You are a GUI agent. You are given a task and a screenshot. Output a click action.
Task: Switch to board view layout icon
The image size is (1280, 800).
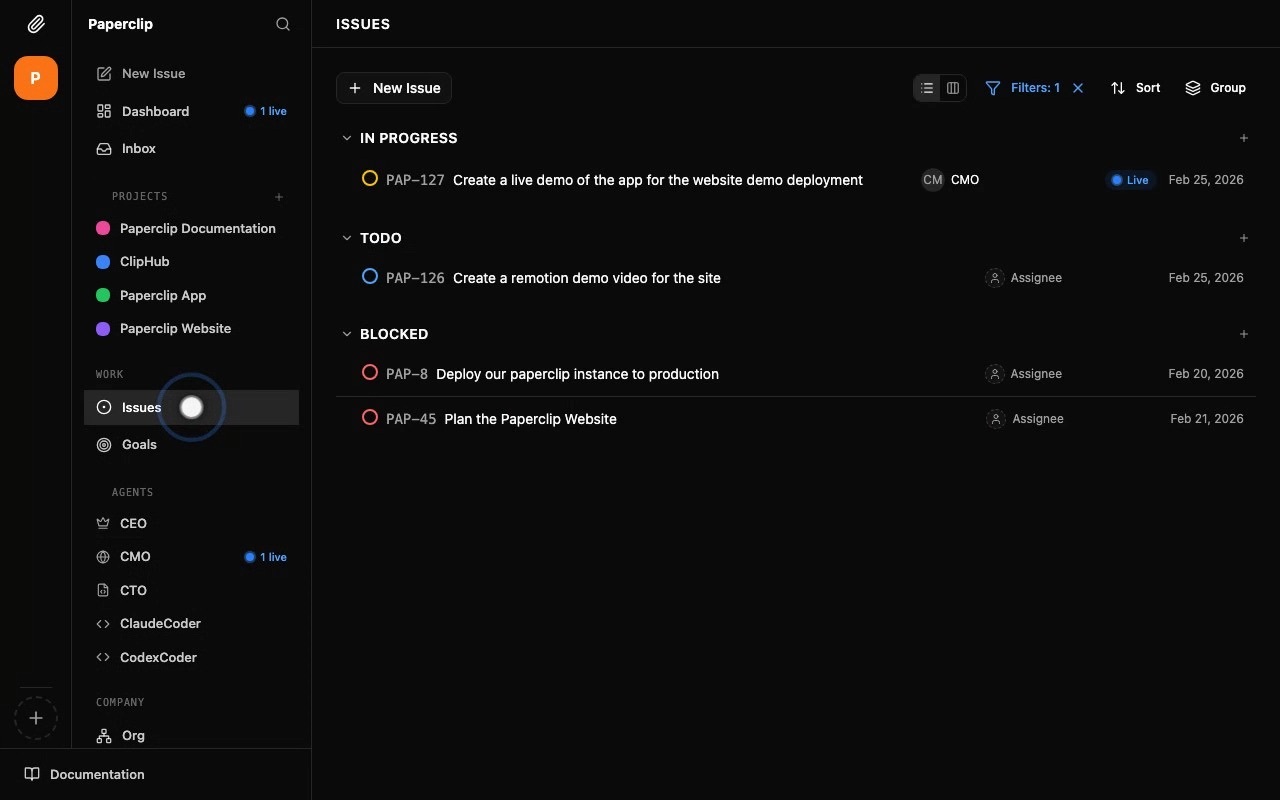pos(953,88)
